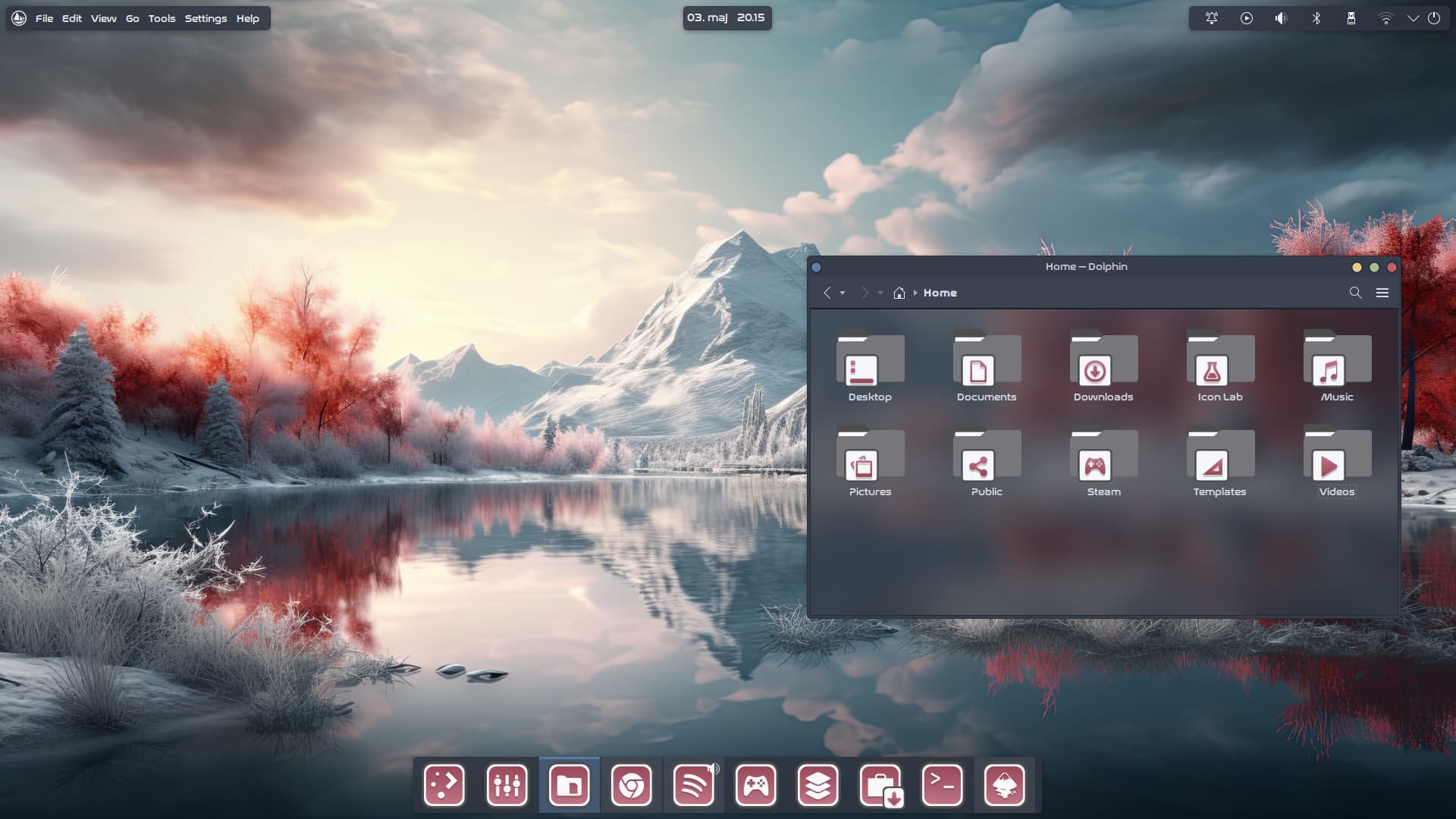
Task: Open the stacked layers app in dock
Action: pyautogui.click(x=817, y=785)
